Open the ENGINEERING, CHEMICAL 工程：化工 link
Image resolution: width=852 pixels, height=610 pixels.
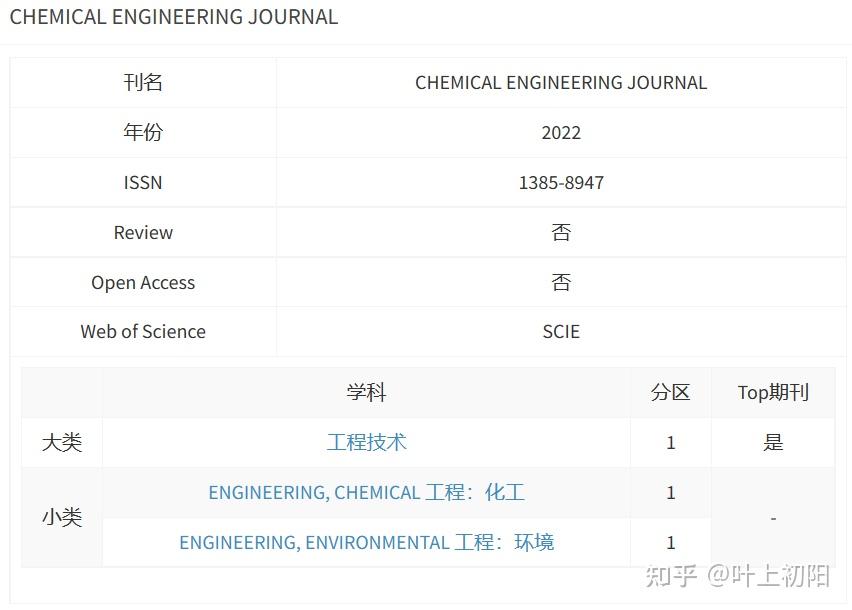pos(367,492)
